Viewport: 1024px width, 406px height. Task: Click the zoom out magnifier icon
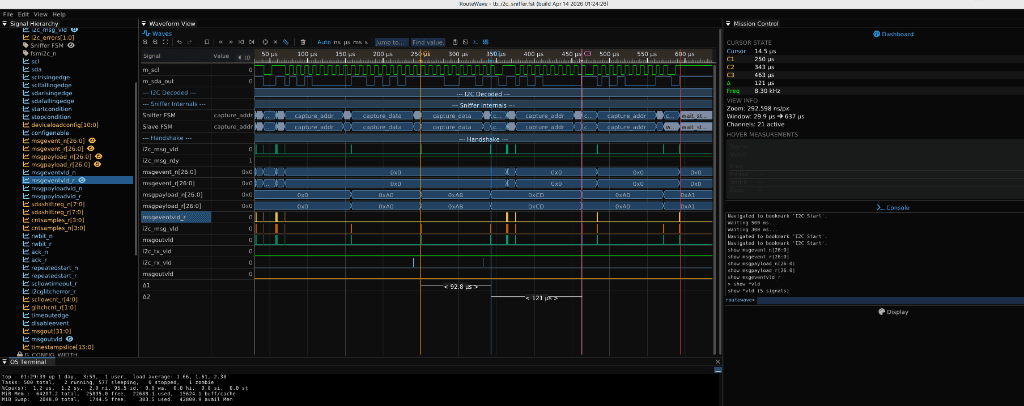coord(155,42)
